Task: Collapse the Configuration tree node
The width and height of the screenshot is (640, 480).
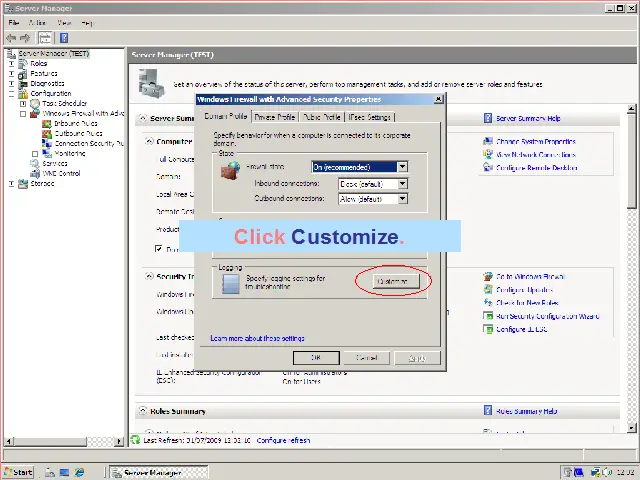Action: coord(11,94)
